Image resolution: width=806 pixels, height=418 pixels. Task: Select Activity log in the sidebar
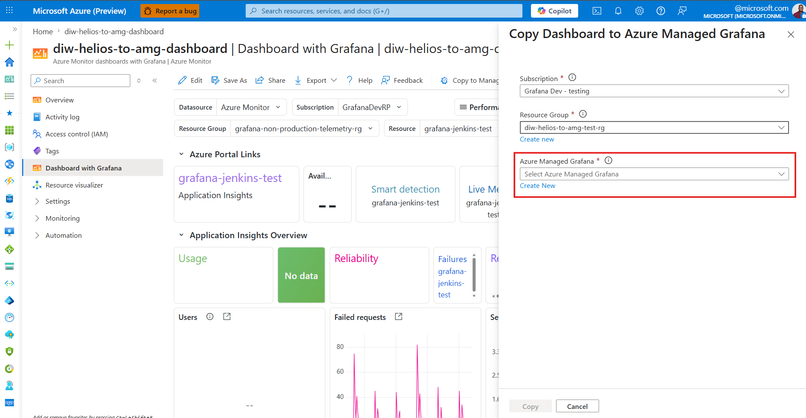coord(62,117)
